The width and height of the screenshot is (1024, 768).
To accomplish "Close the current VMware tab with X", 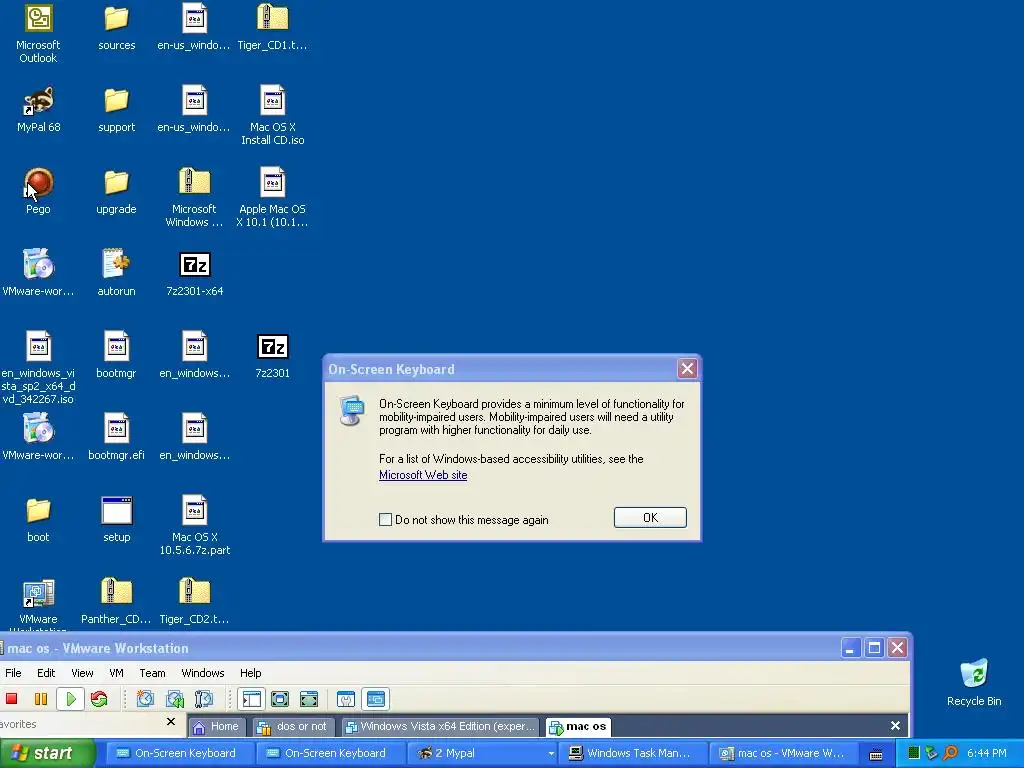I will coord(895,726).
